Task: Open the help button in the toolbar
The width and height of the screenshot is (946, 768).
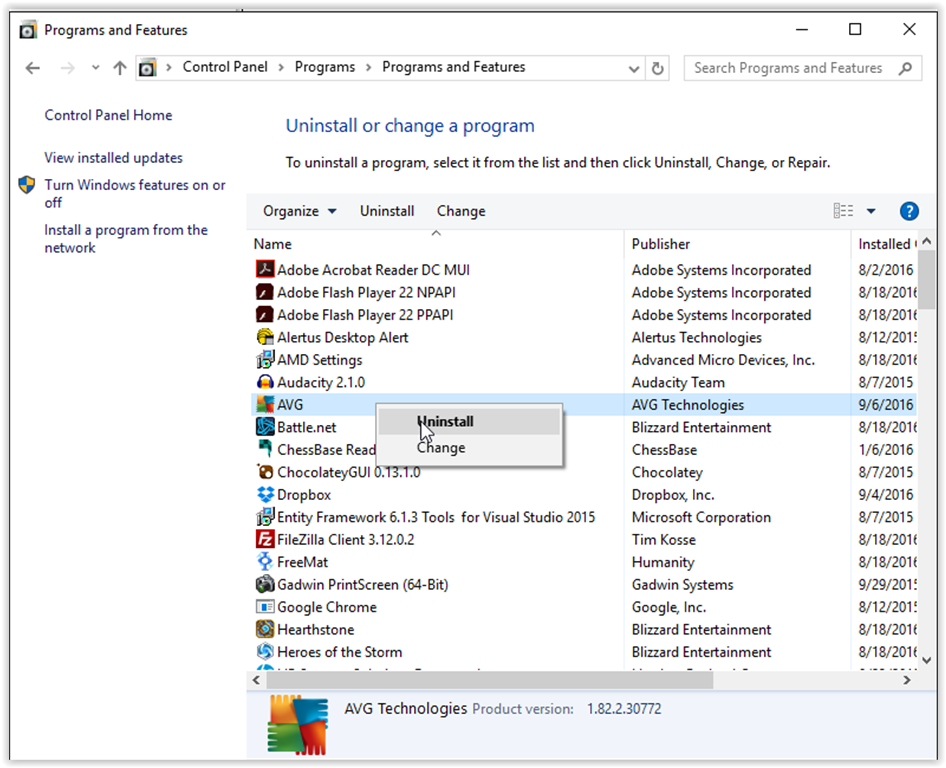Action: click(x=909, y=211)
